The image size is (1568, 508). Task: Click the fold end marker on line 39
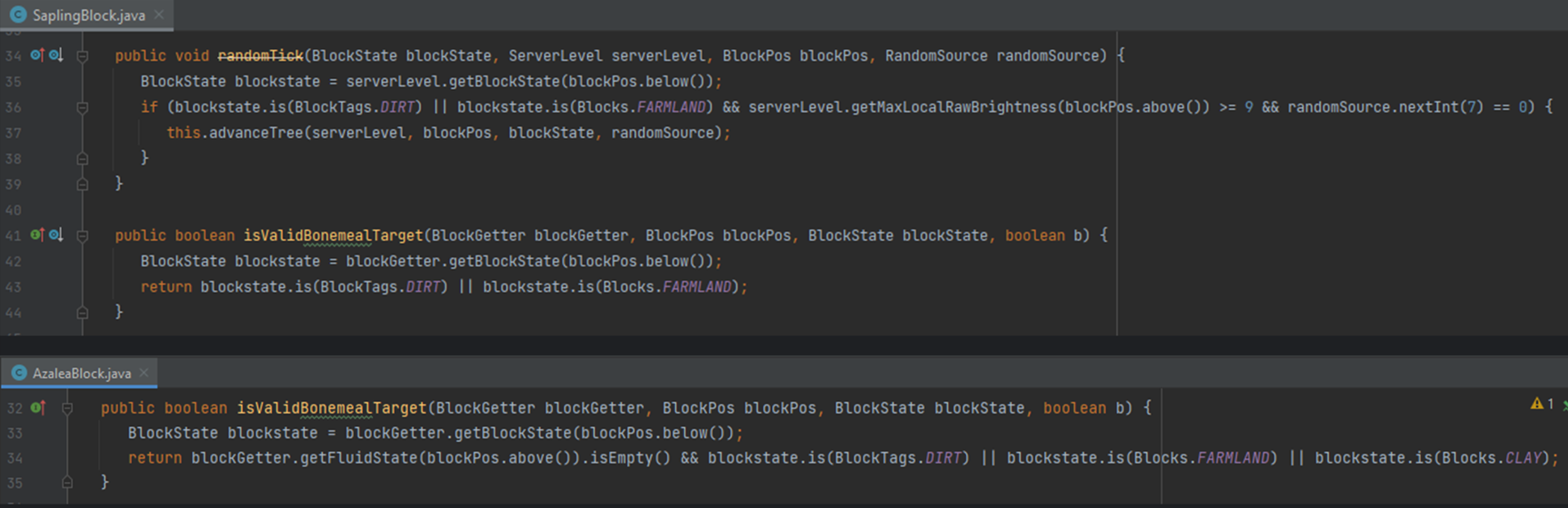pos(82,184)
